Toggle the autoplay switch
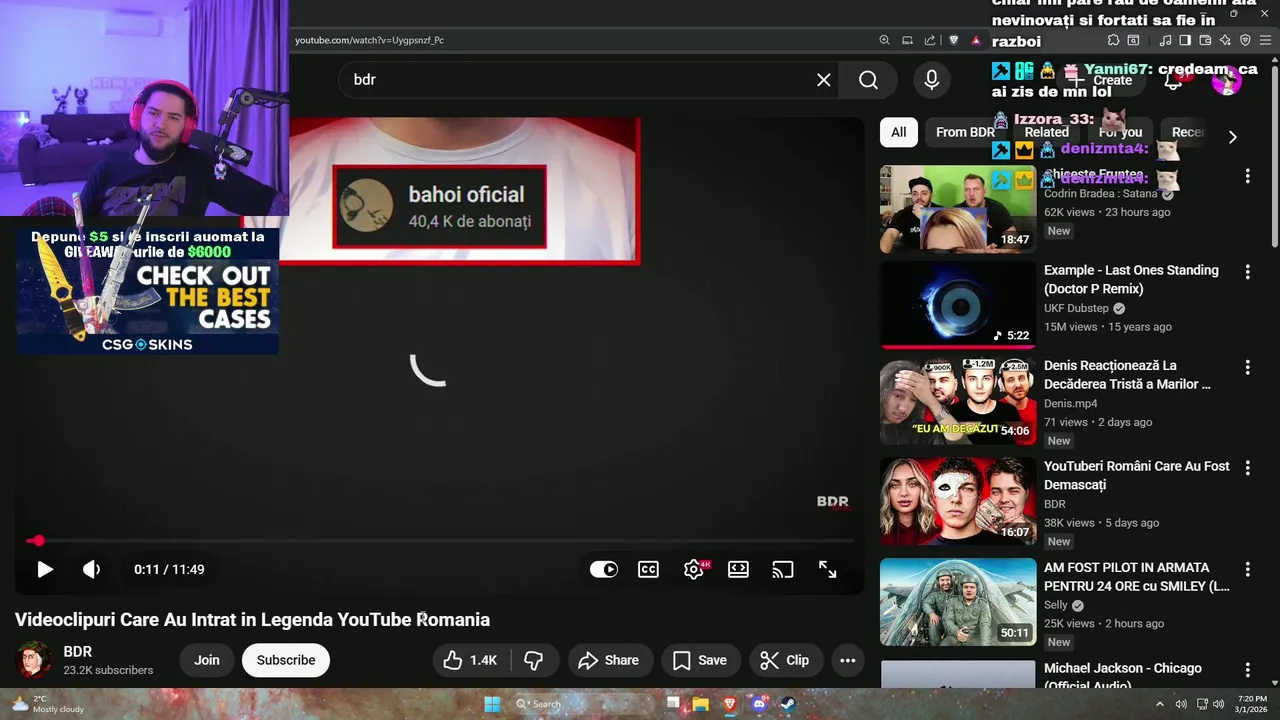 click(x=604, y=569)
